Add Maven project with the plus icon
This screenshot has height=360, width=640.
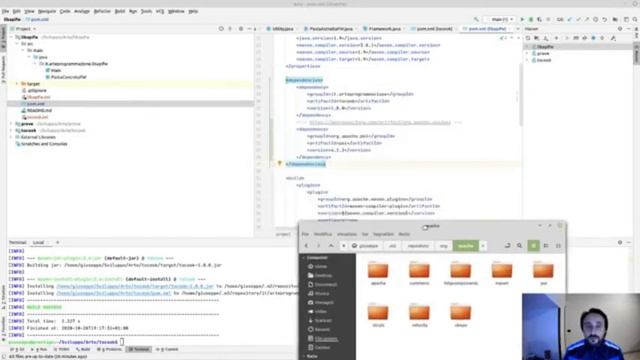click(556, 38)
